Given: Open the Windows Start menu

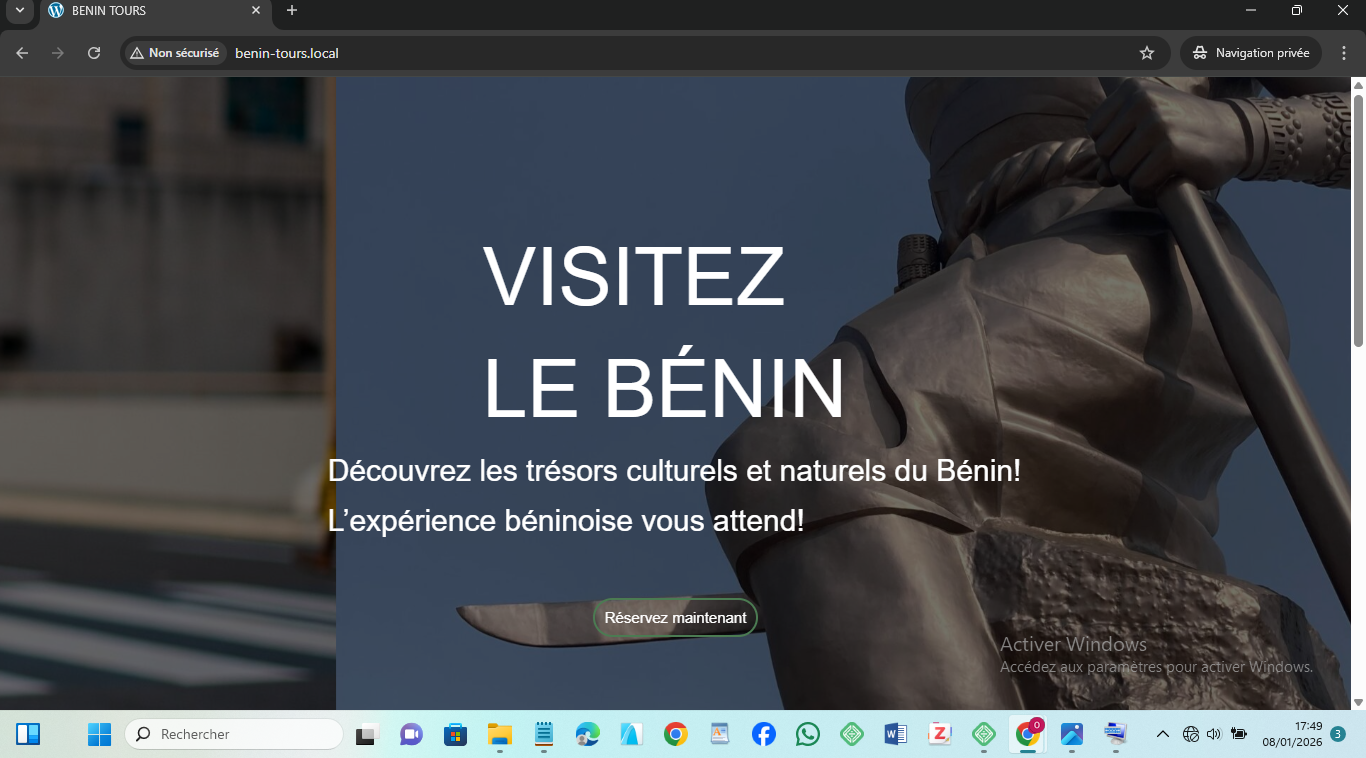Looking at the screenshot, I should [x=100, y=734].
